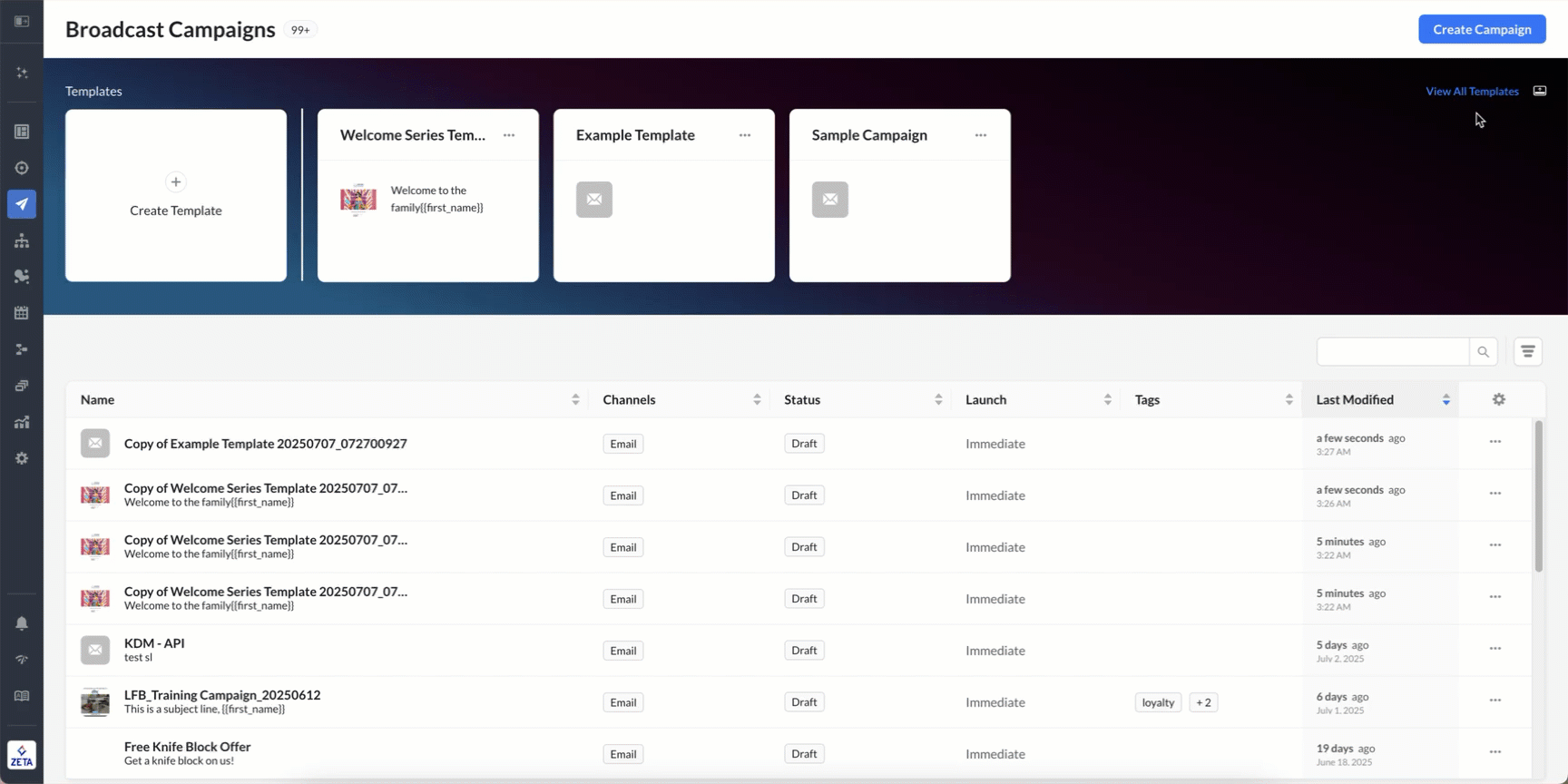Screen dimensions: 1568x784
Task: Open row actions for KDM - API
Action: click(1494, 649)
